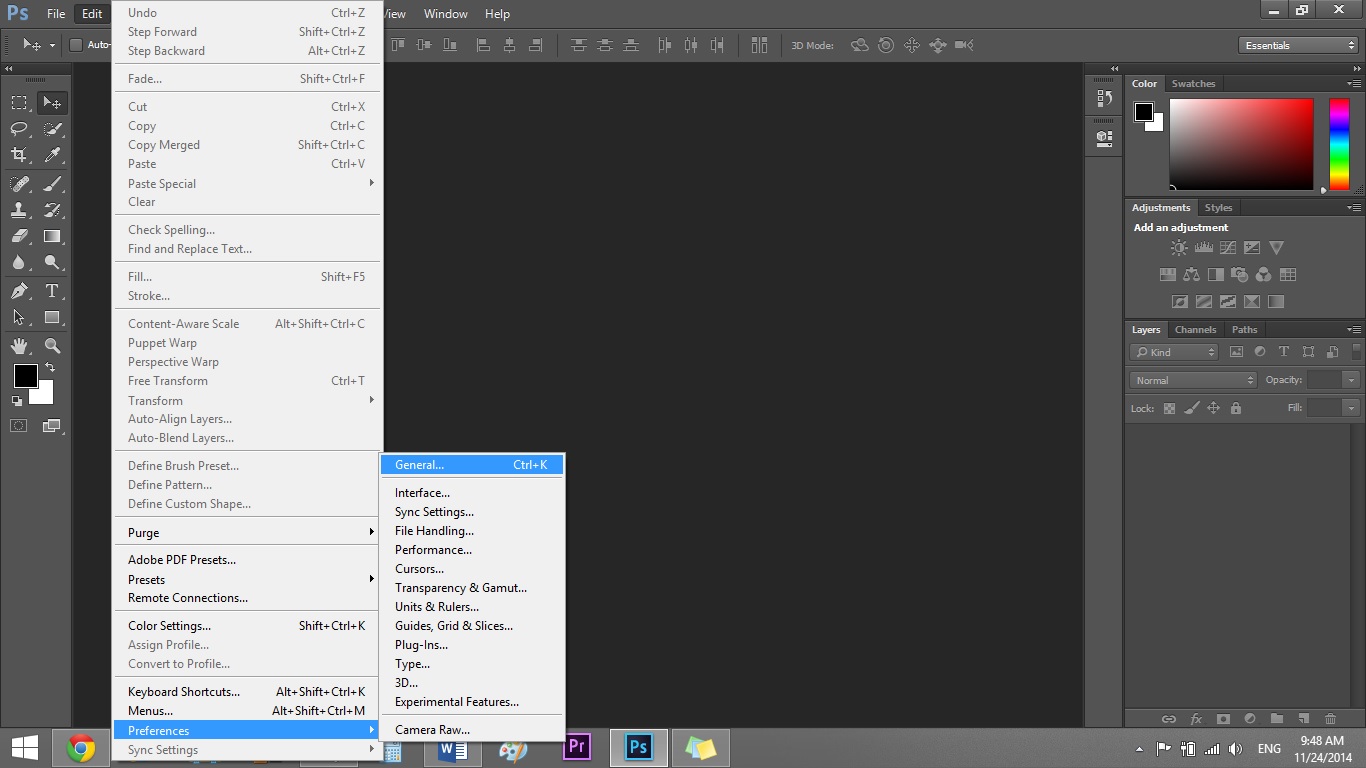This screenshot has height=768, width=1366.
Task: Open the Opacity dropdown arrow
Action: pos(1351,380)
